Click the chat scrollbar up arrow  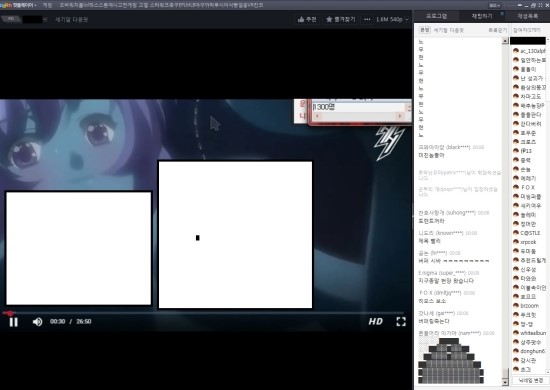[x=505, y=41]
